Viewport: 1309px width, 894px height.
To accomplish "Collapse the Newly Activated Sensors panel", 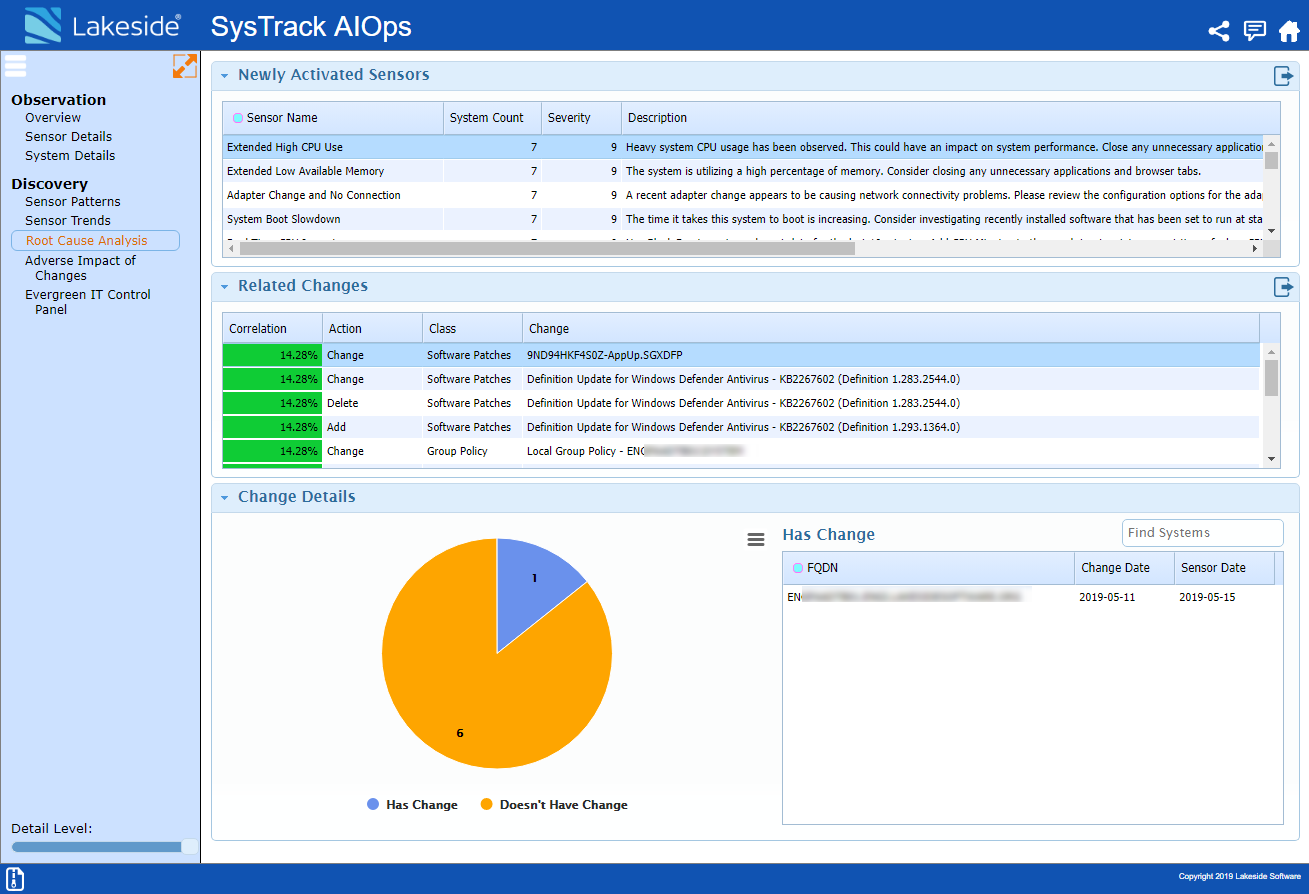I will [x=225, y=75].
